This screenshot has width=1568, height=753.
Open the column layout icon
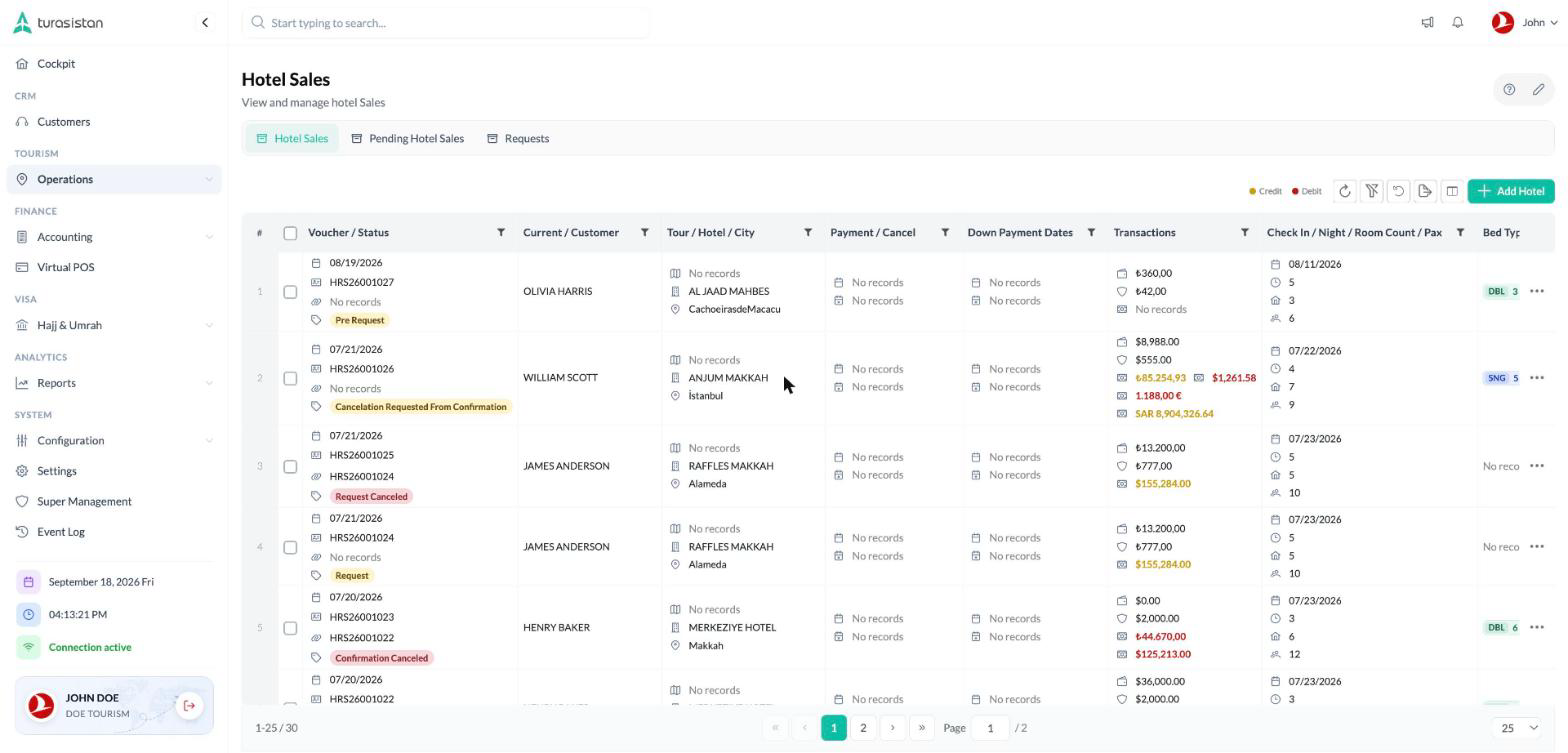(x=1452, y=191)
